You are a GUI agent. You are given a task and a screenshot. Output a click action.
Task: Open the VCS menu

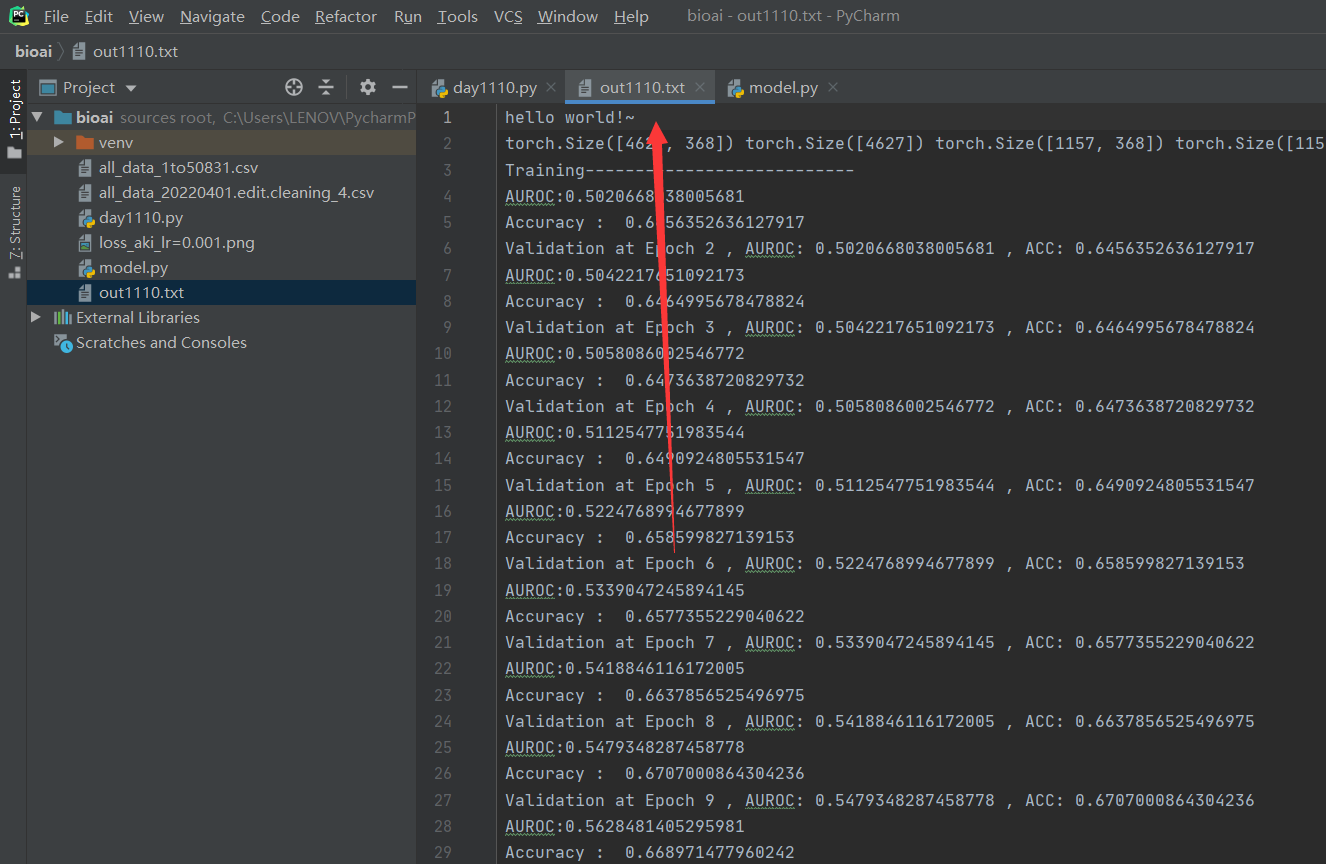click(508, 16)
